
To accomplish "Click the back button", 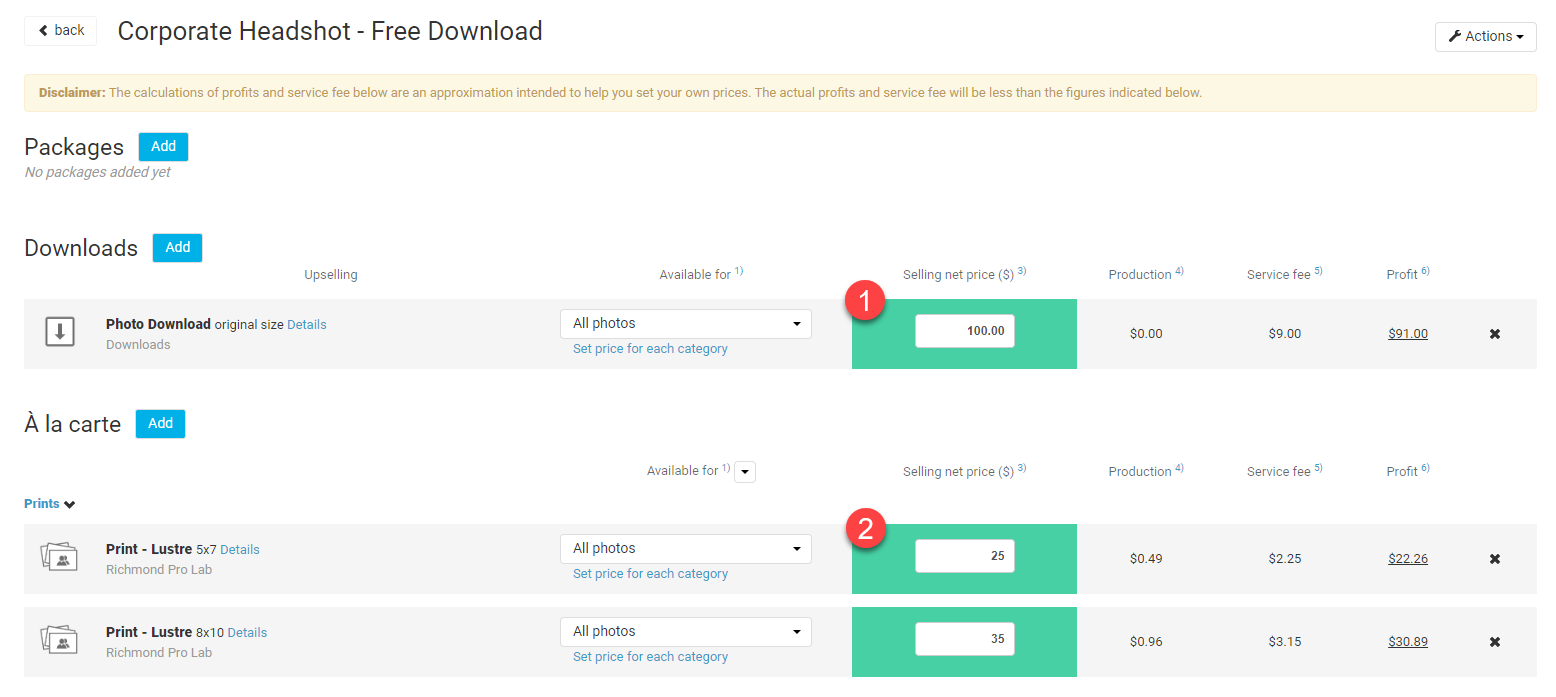I will point(60,31).
